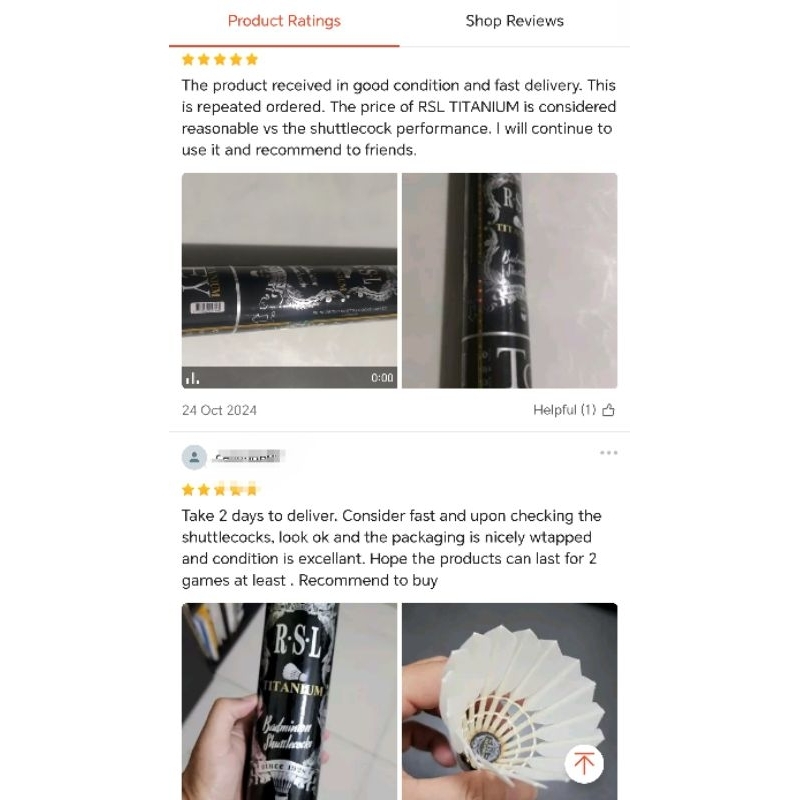Tap the blurred reviewer username

pos(247,457)
